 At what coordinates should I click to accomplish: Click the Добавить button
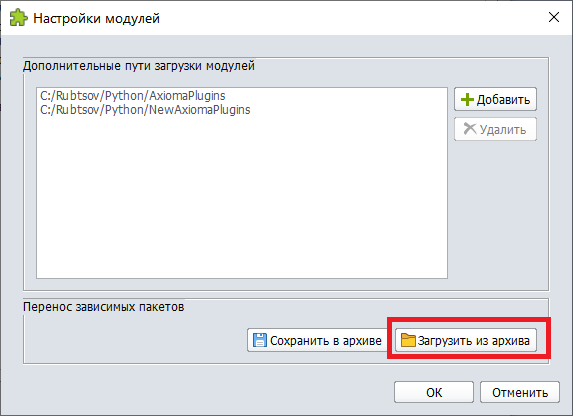click(495, 99)
